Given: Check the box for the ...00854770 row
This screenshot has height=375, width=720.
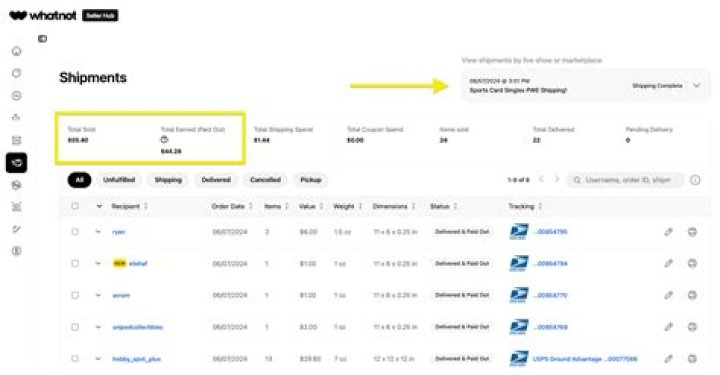Looking at the screenshot, I should click(75, 295).
